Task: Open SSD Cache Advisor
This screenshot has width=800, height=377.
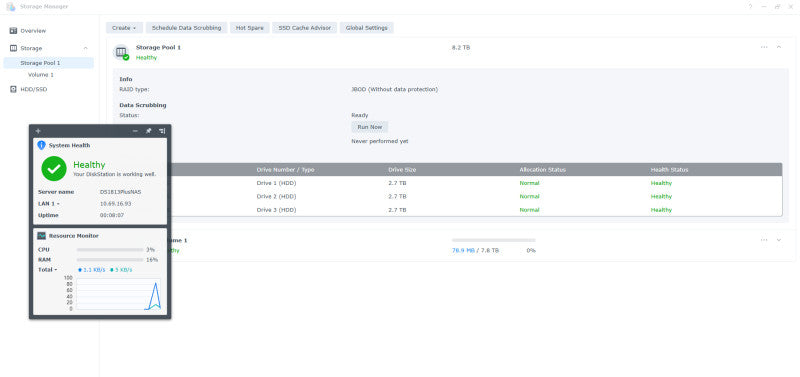Action: 305,28
